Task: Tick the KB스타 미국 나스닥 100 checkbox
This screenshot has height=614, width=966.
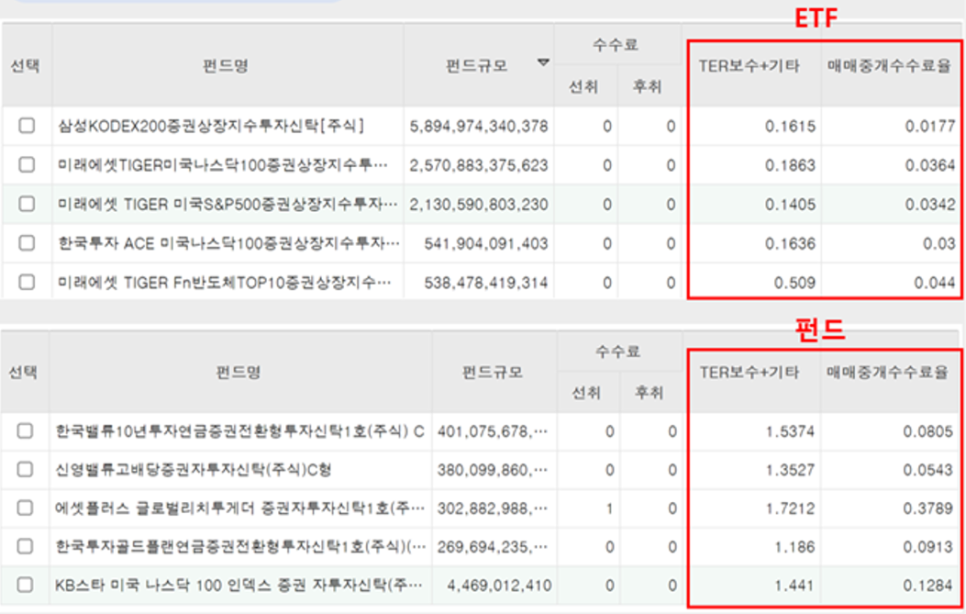Action: click(x=25, y=584)
